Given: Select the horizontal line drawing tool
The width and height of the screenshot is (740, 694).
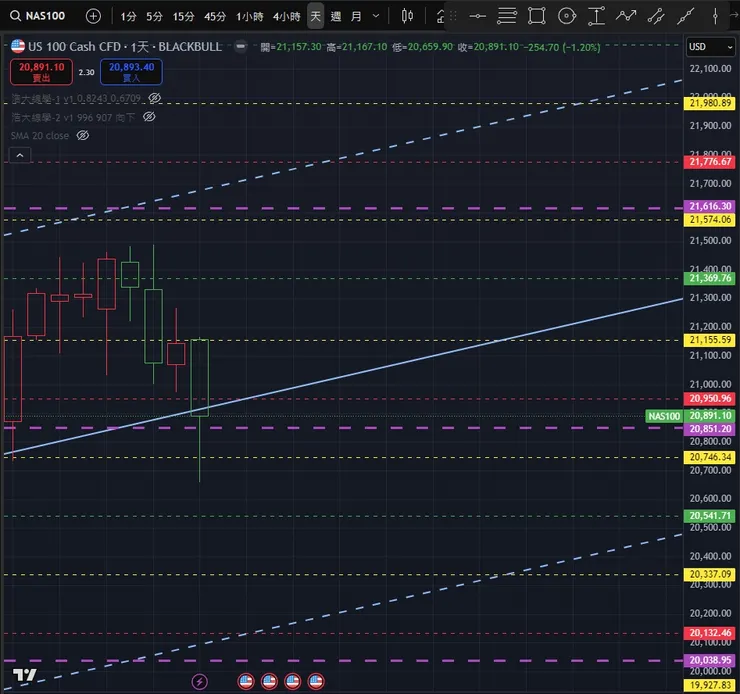Looking at the screenshot, I should click(x=478, y=16).
